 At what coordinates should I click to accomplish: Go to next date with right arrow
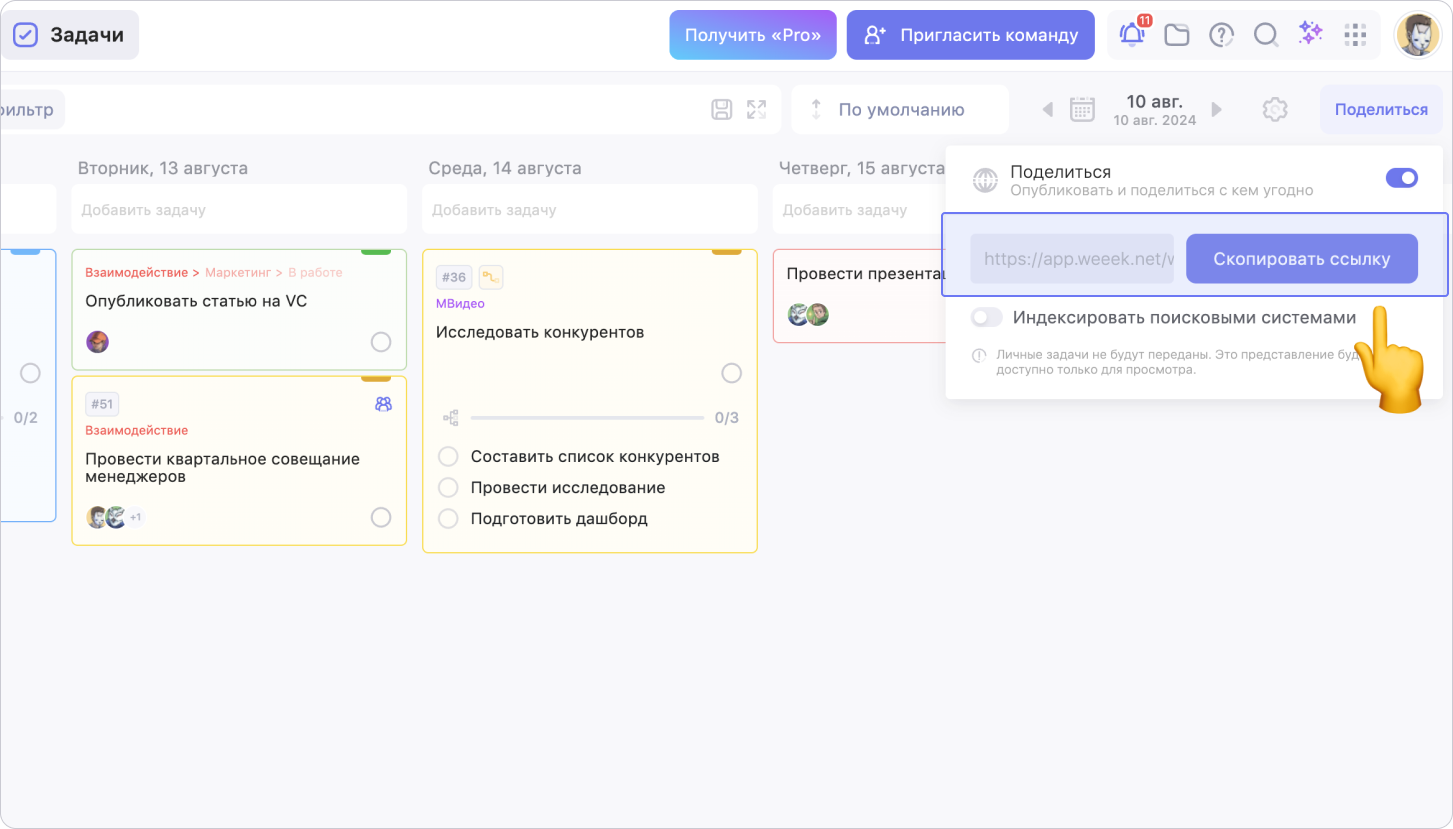pyautogui.click(x=1217, y=110)
